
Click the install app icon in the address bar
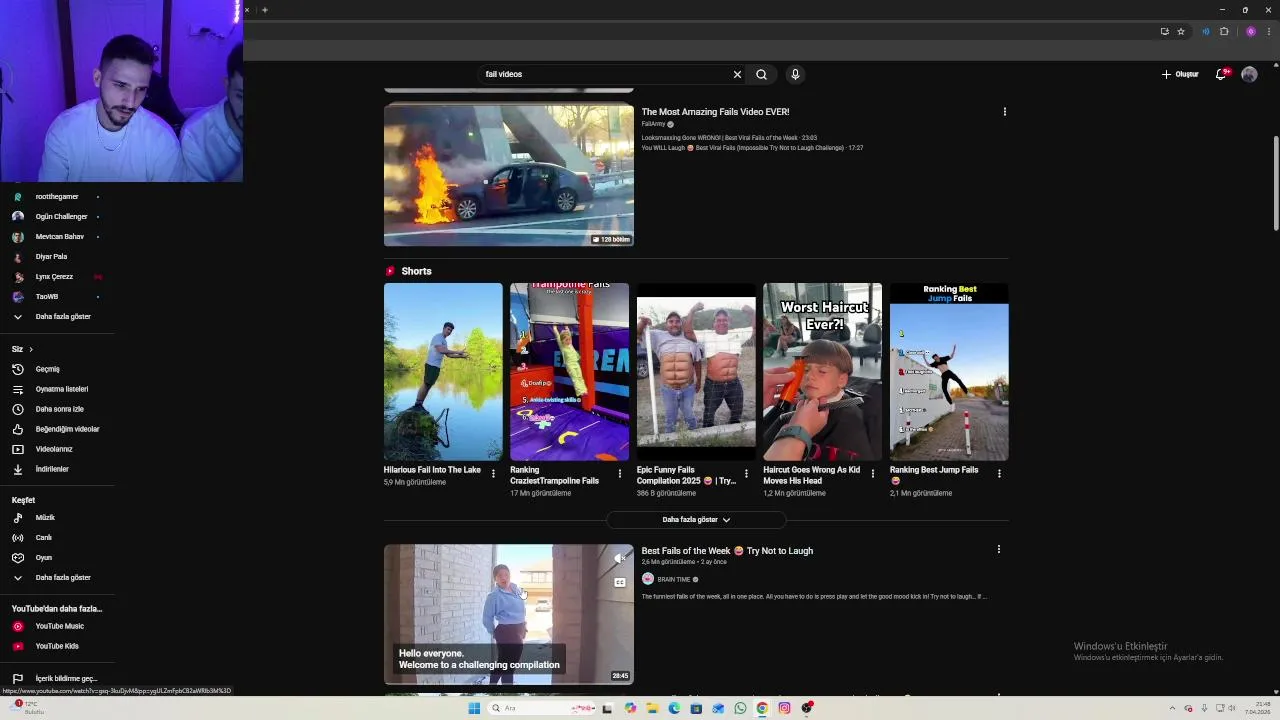[x=1164, y=31]
